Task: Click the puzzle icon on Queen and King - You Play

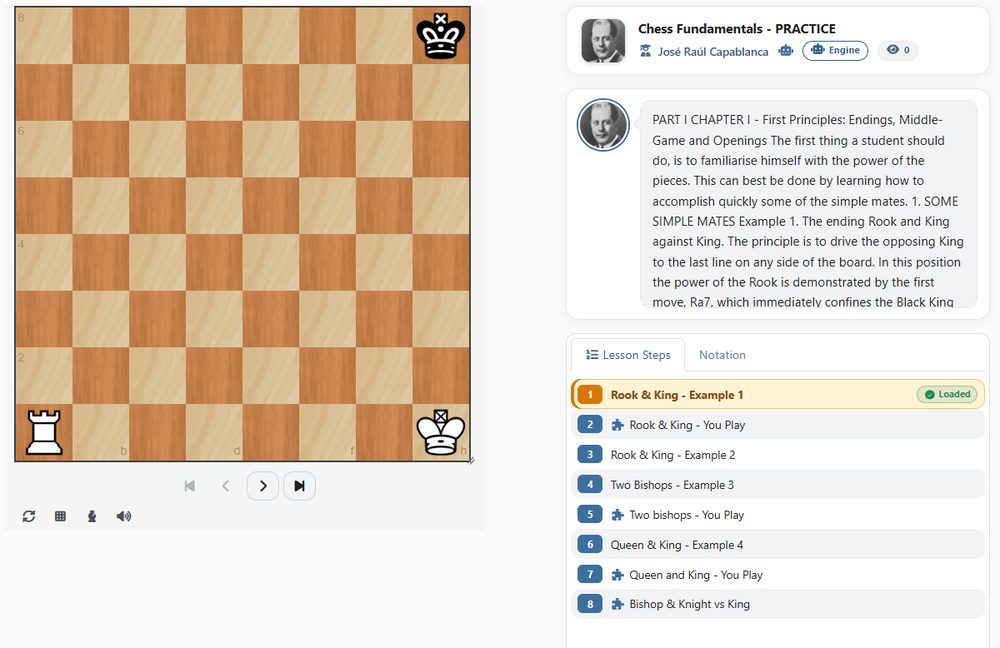Action: click(x=617, y=575)
